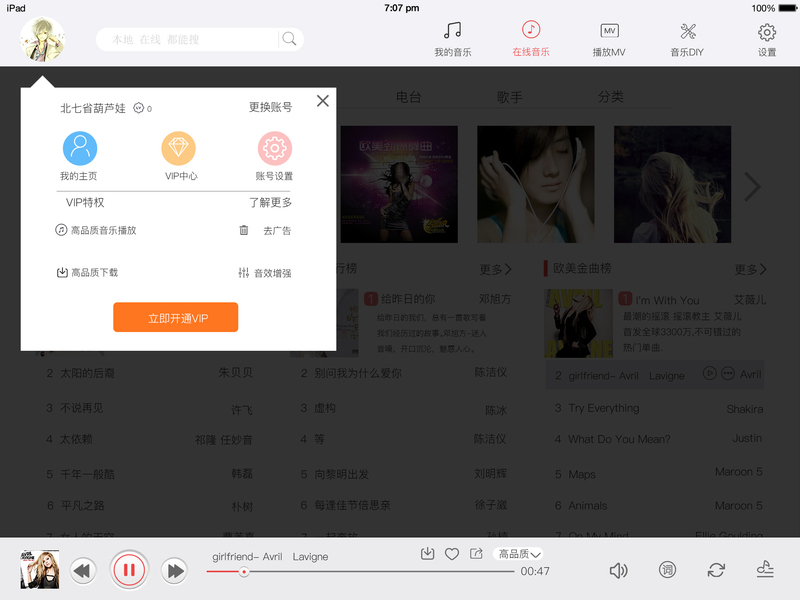The image size is (800, 600).
Task: Favorite current song with heart icon
Action: coord(452,554)
